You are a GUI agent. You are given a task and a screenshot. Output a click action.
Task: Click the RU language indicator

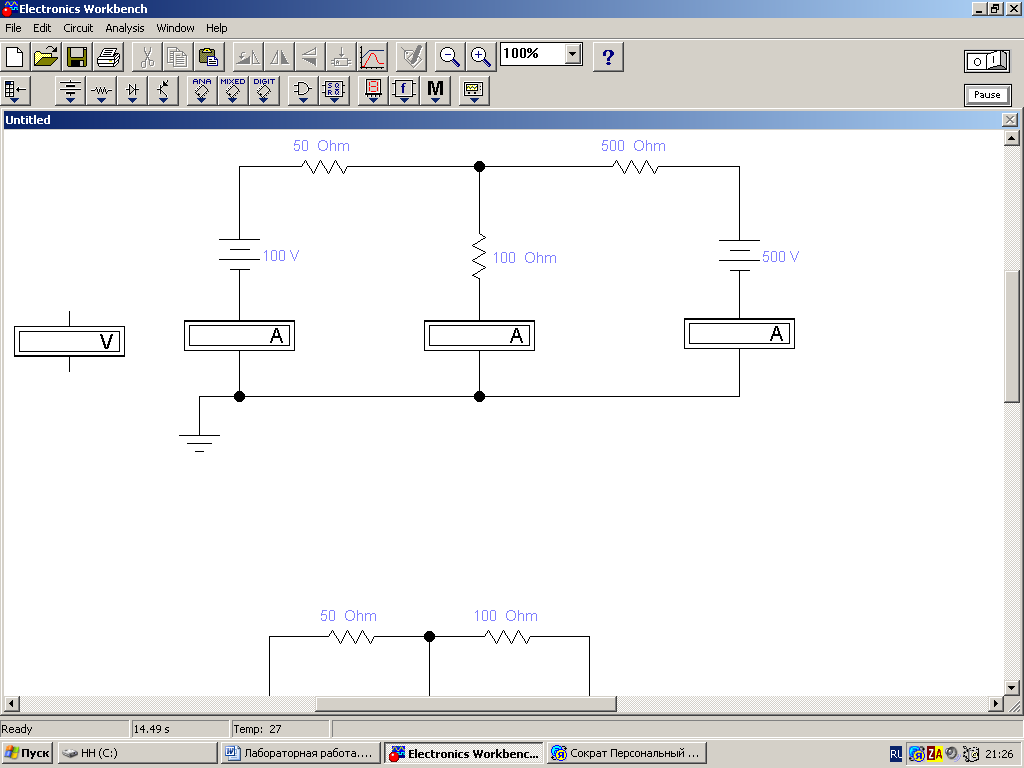896,754
